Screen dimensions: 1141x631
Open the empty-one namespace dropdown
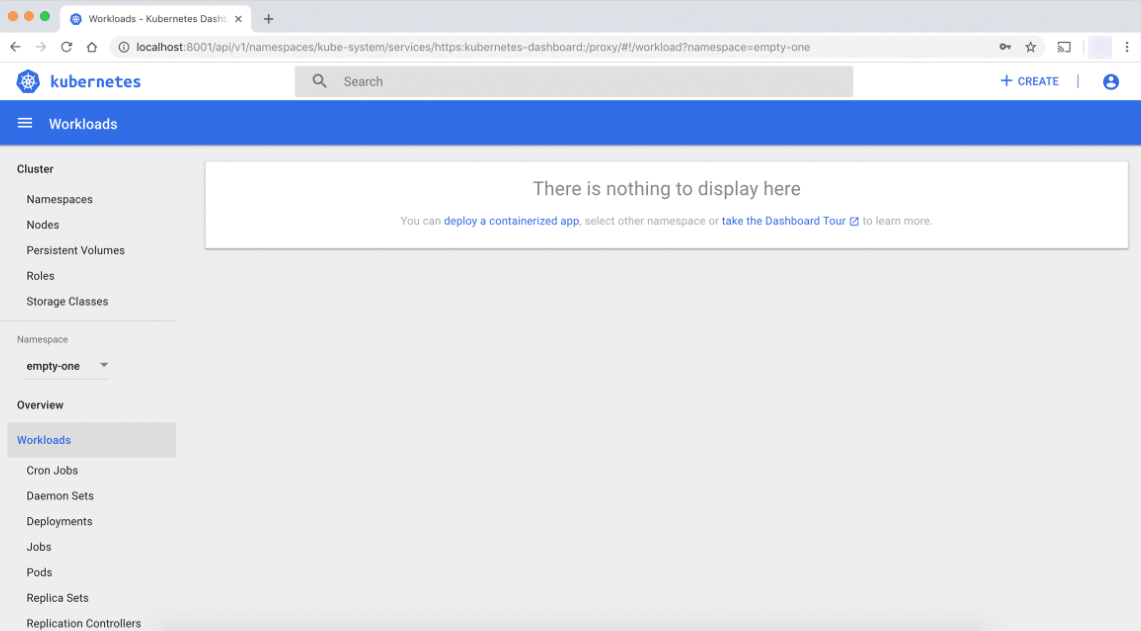click(67, 365)
